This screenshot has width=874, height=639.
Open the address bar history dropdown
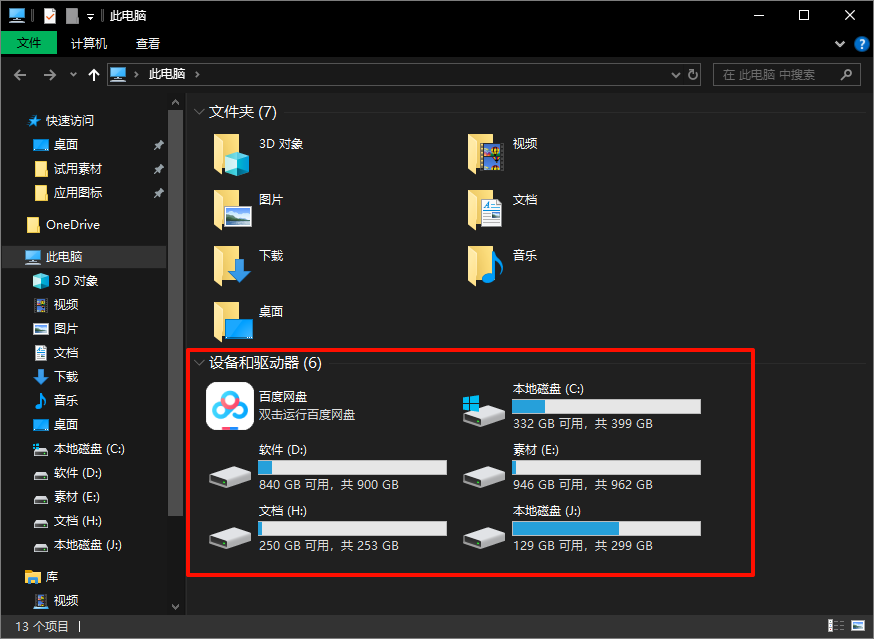click(x=676, y=75)
